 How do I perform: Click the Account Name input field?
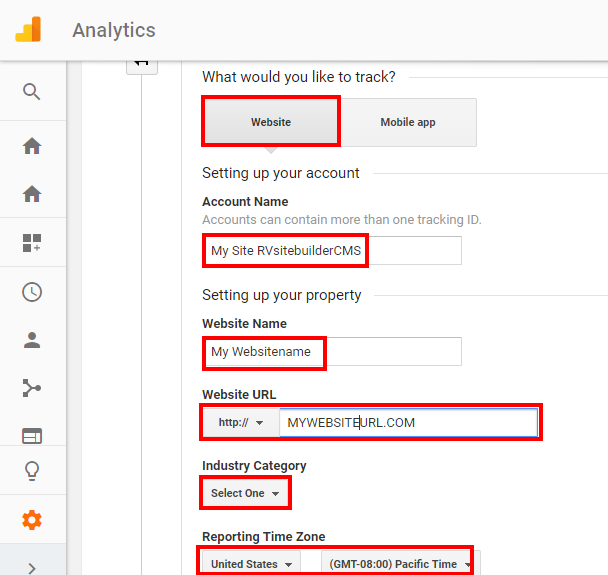pos(331,251)
